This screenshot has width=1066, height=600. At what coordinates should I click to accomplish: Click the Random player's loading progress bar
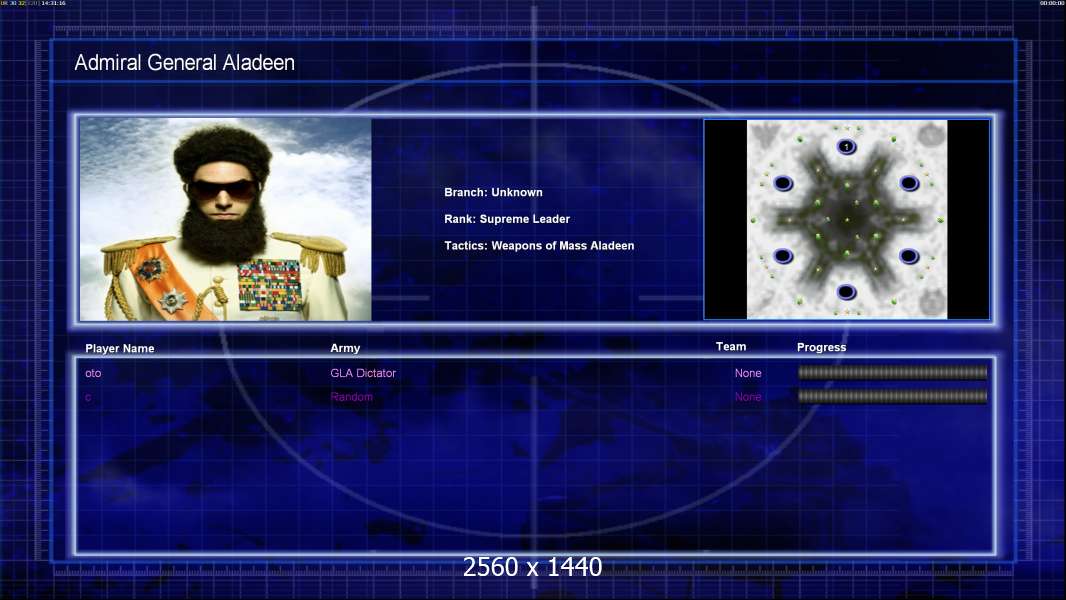[x=893, y=396]
